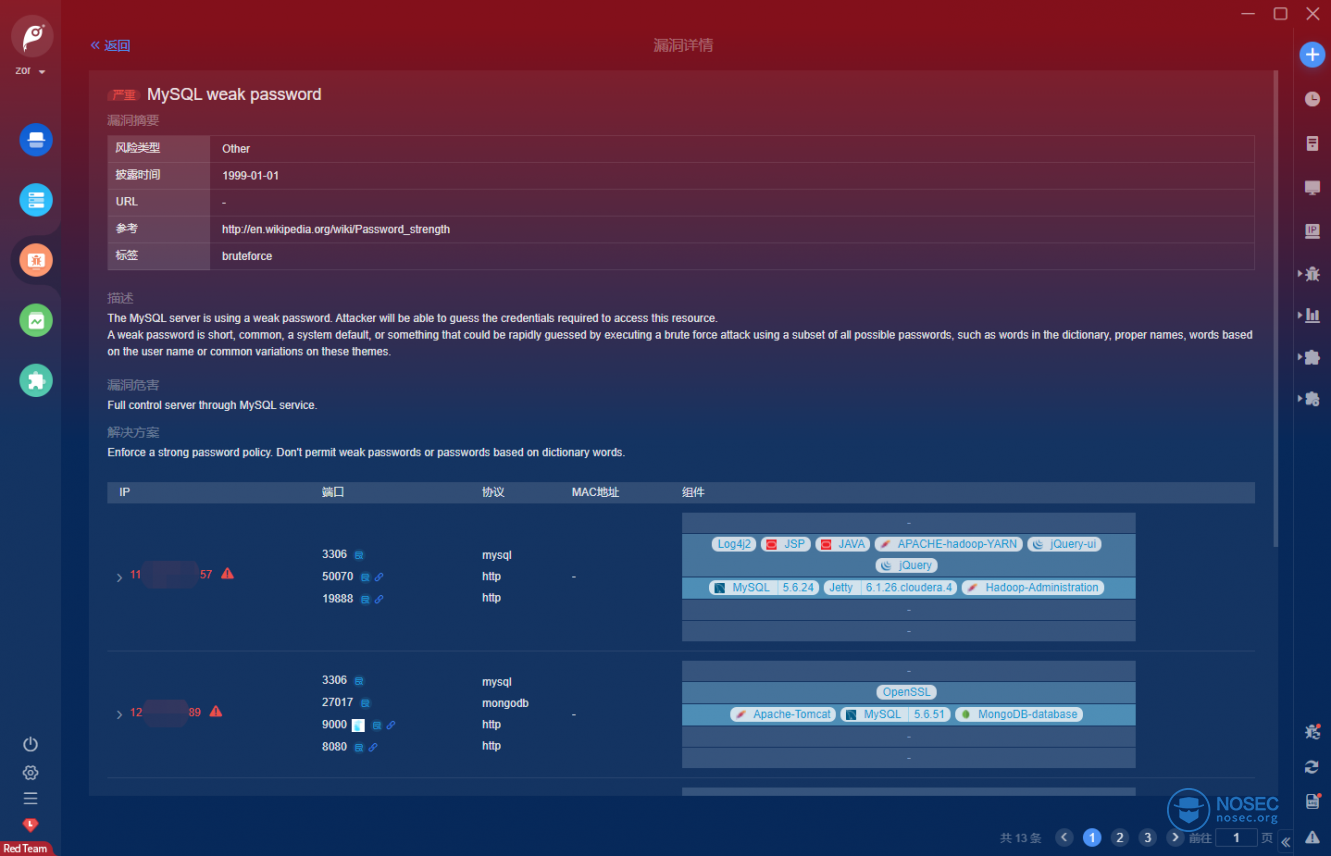Click the JSP component tag
Viewport: 1331px width, 856px height.
click(785, 544)
